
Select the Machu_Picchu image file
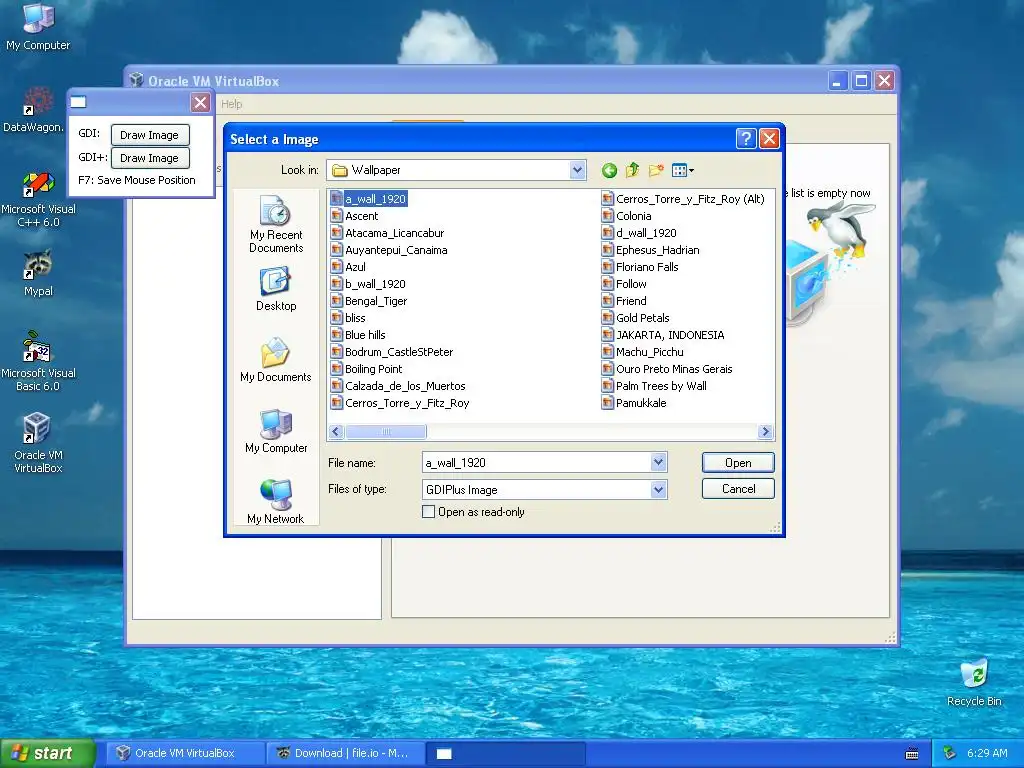click(x=643, y=352)
